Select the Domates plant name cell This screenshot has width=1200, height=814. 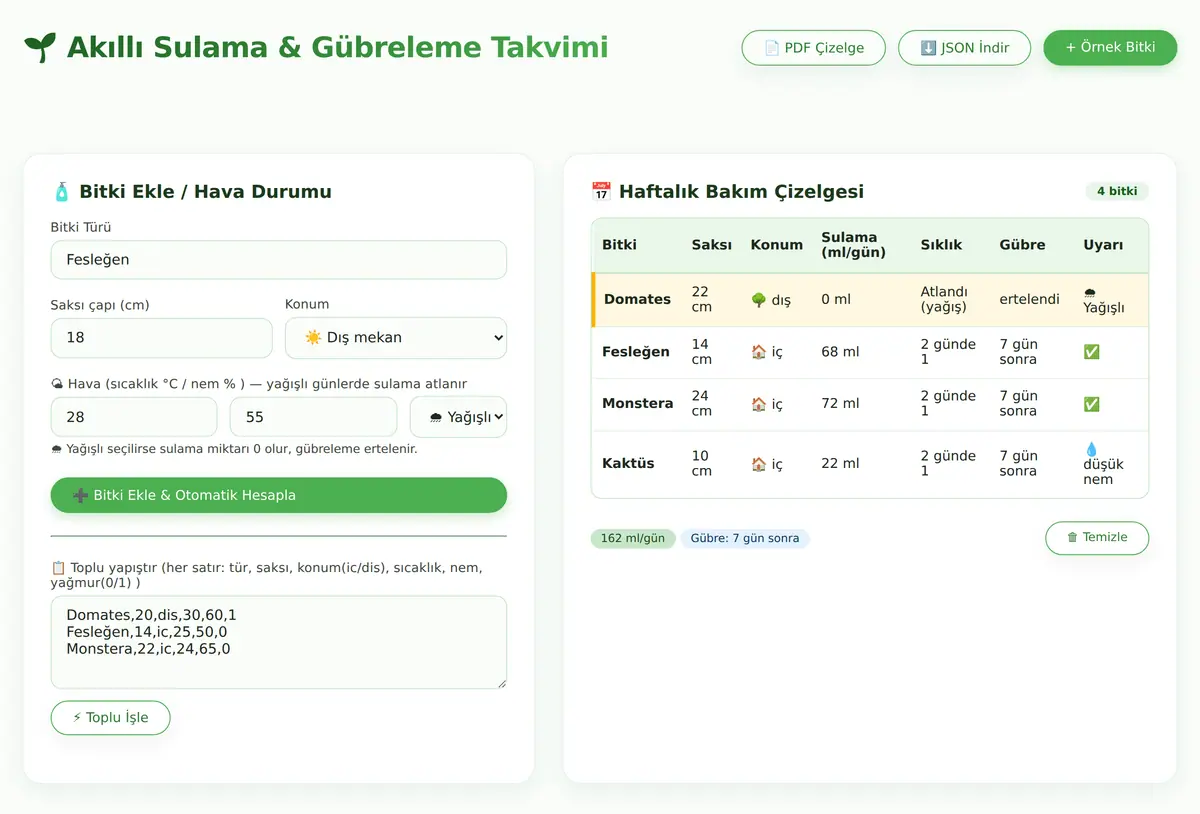[x=637, y=299]
